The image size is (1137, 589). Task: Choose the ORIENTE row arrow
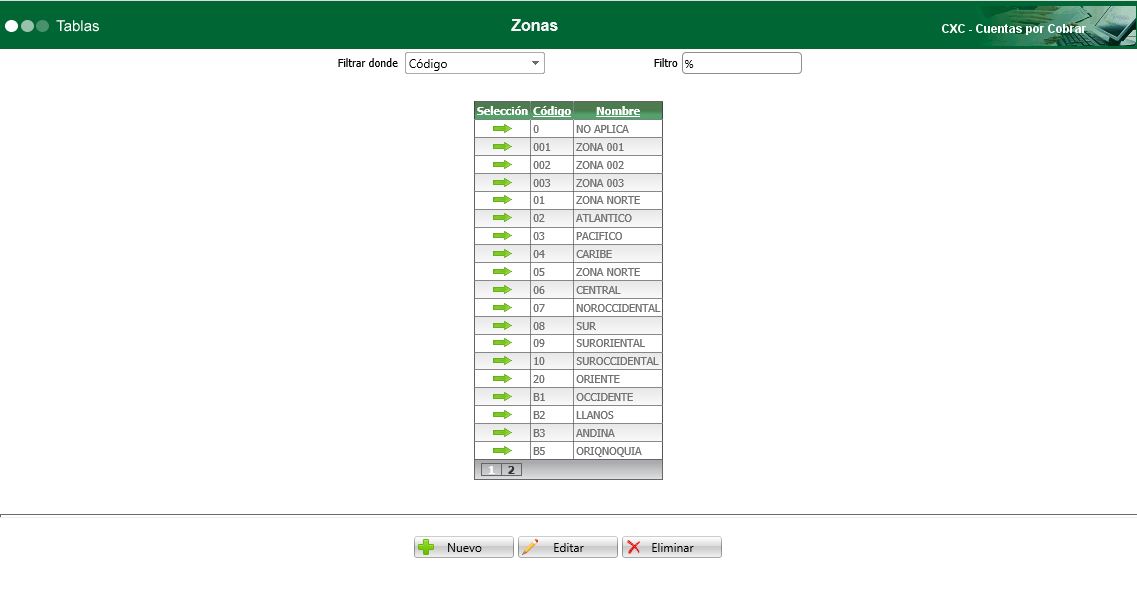pyautogui.click(x=502, y=379)
